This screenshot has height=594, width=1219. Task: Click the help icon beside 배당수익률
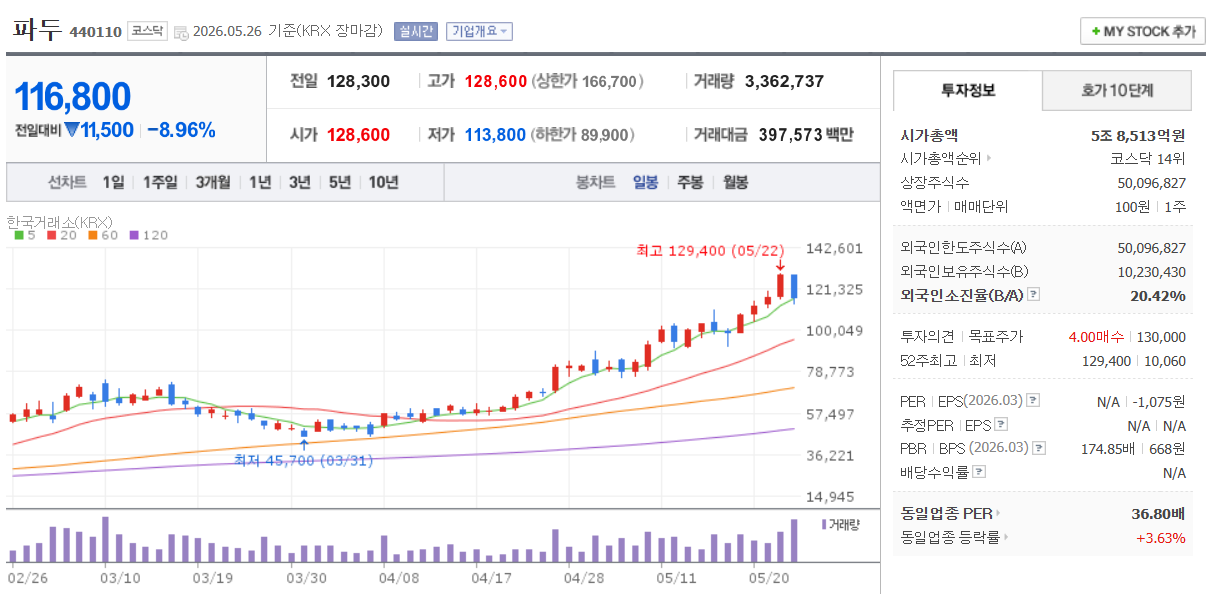pyautogui.click(x=980, y=472)
